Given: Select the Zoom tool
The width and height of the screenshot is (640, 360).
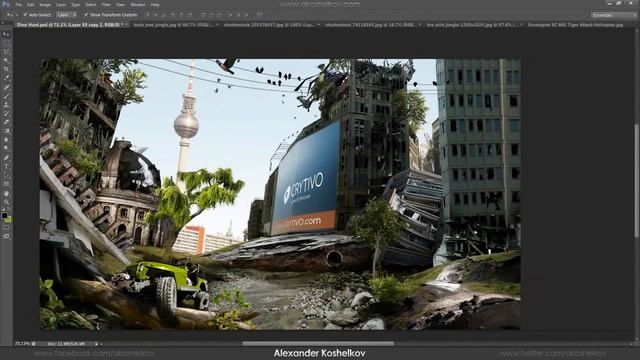Looking at the screenshot, I should pos(6,202).
